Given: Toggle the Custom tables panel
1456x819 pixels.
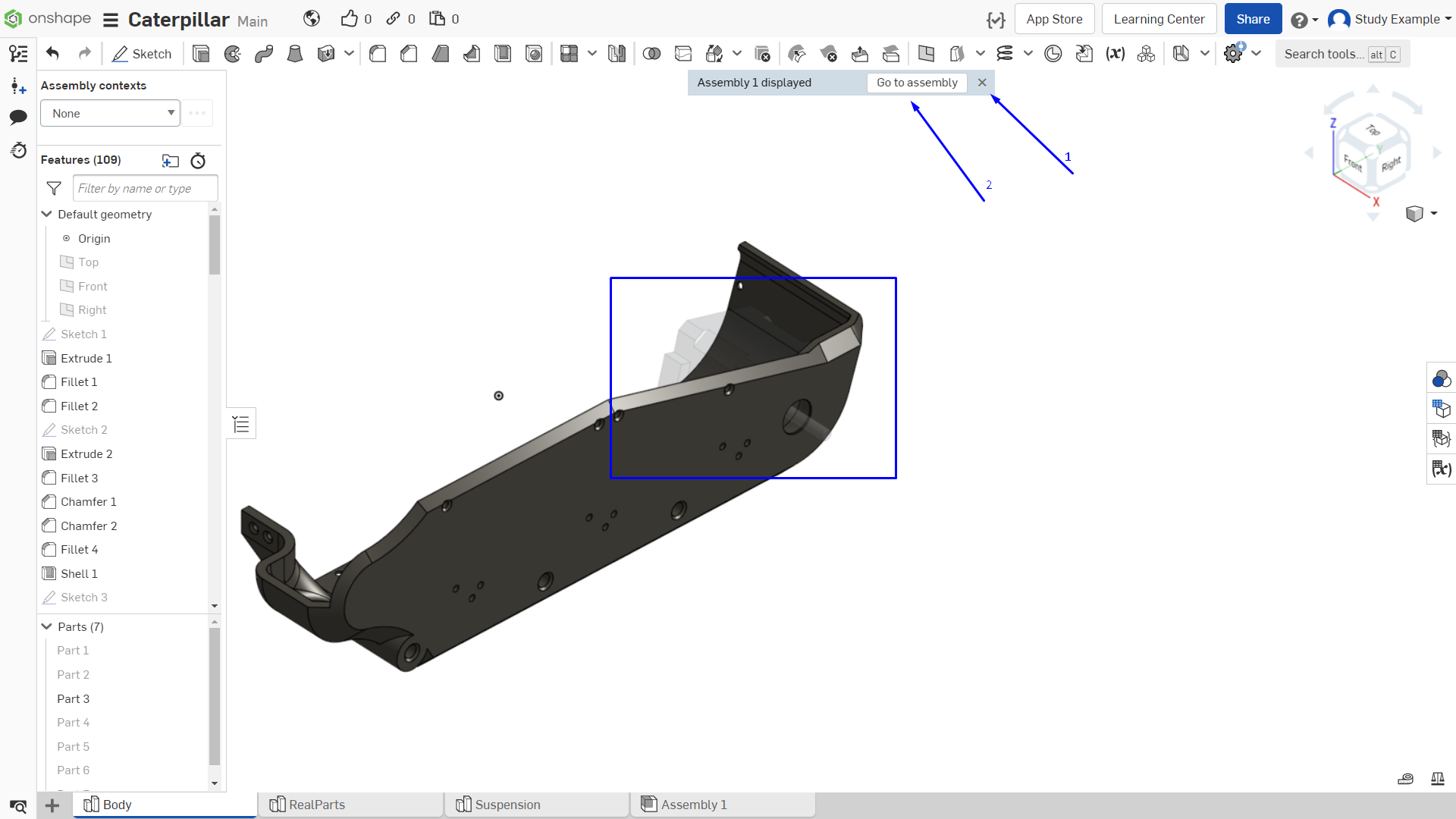Looking at the screenshot, I should coord(1441,438).
